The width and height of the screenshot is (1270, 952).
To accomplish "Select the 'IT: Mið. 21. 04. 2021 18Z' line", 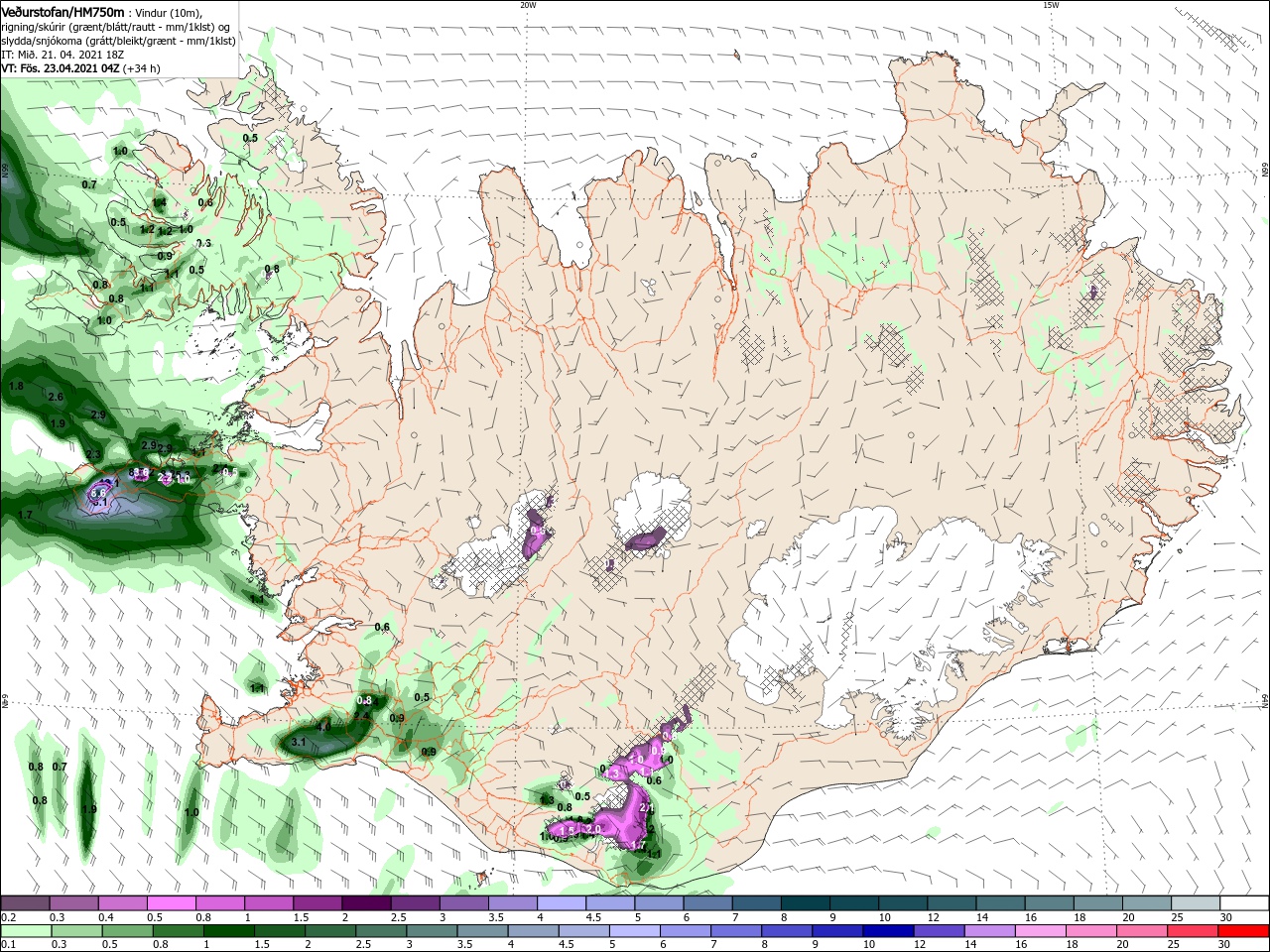I will click(x=63, y=55).
